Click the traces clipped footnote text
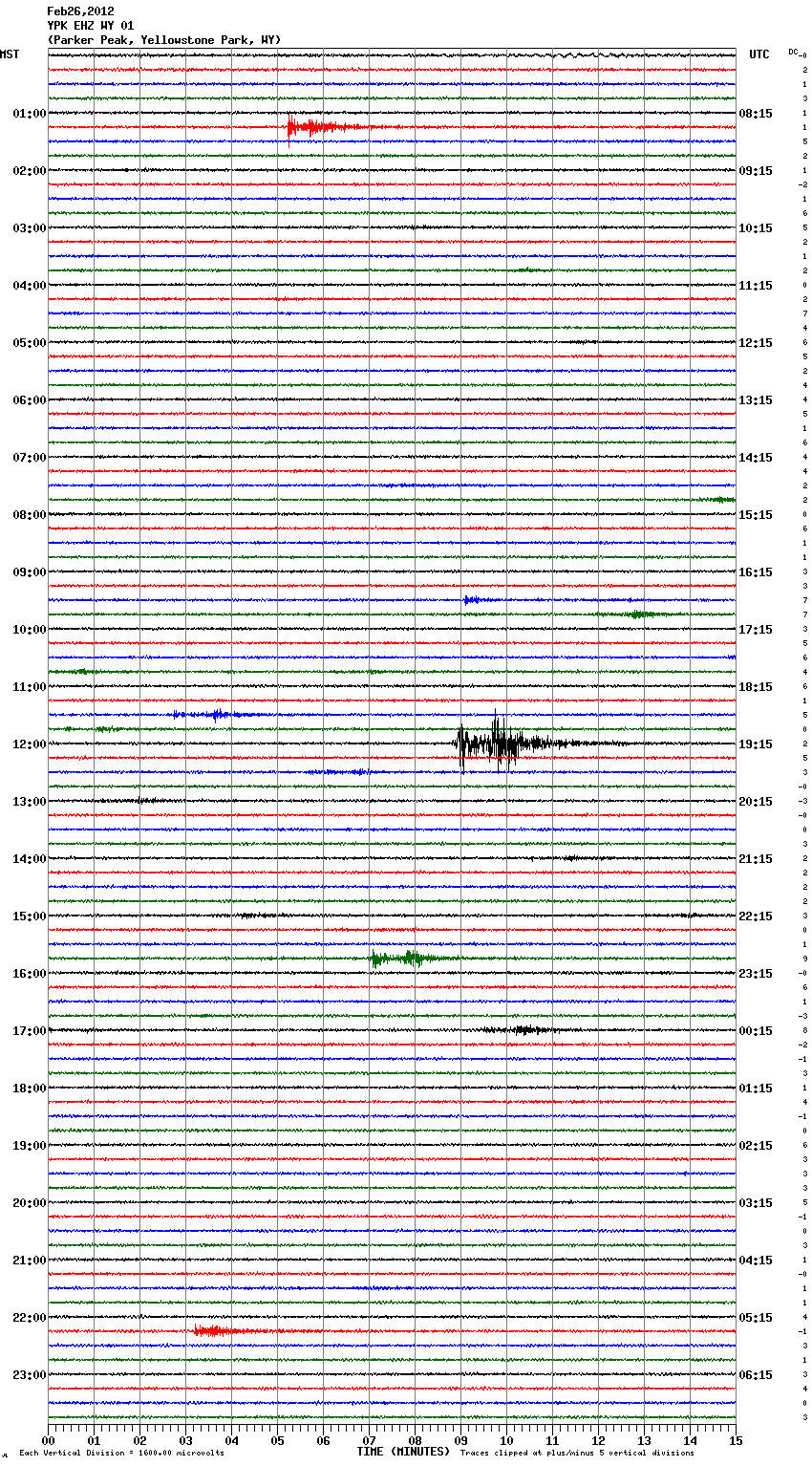812x1466 pixels. pos(577,1454)
